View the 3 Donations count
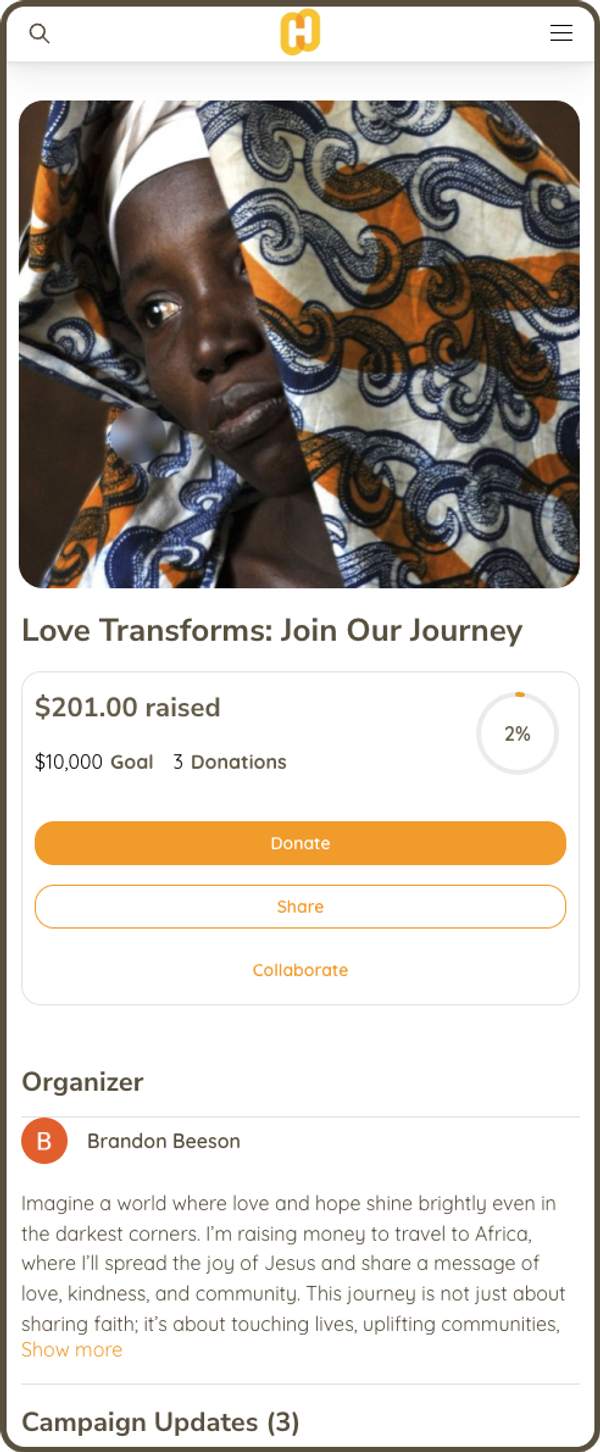The image size is (600, 1452). pos(230,762)
